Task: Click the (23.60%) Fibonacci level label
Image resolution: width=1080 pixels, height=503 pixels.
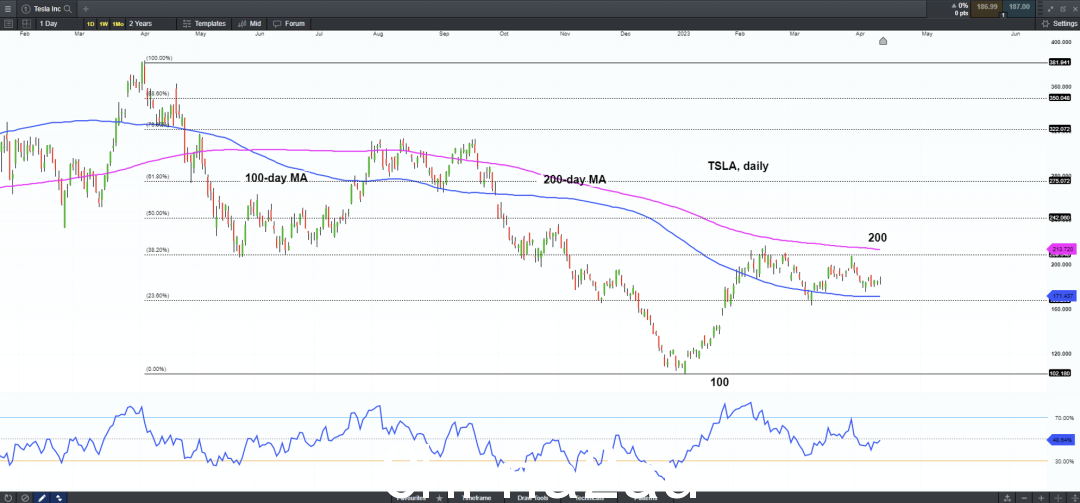Action: pos(157,296)
